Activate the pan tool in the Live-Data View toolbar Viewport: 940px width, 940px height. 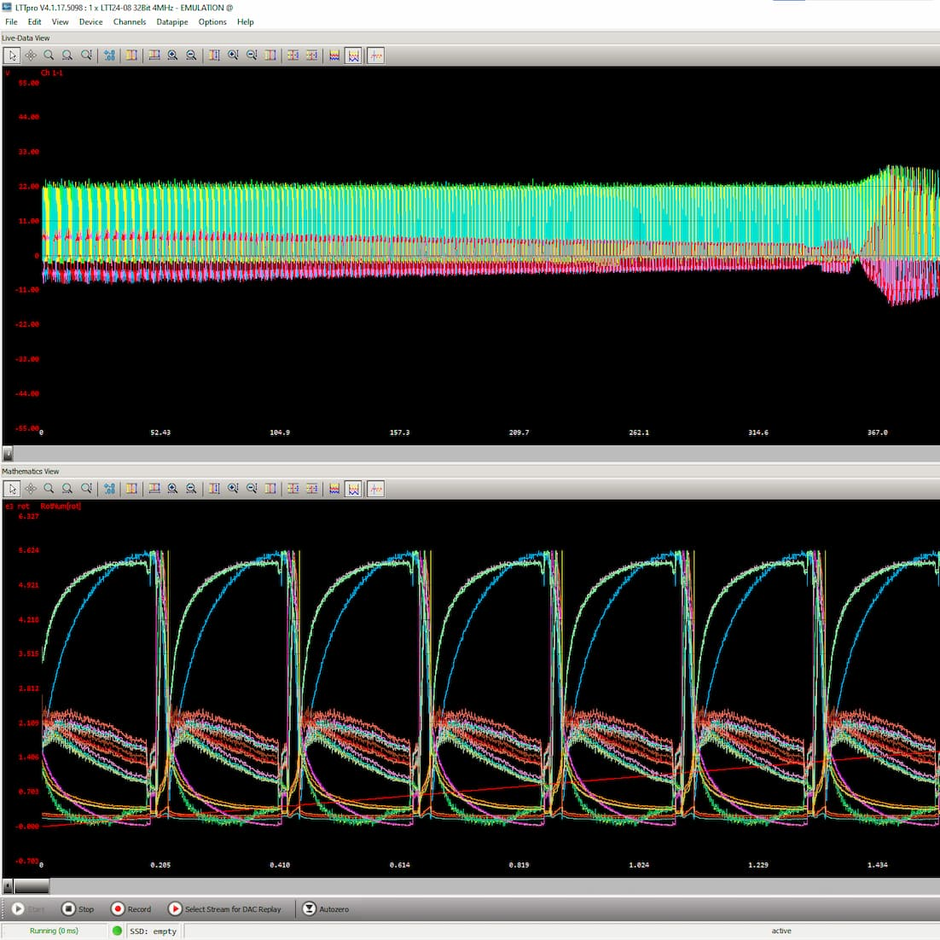[30, 55]
